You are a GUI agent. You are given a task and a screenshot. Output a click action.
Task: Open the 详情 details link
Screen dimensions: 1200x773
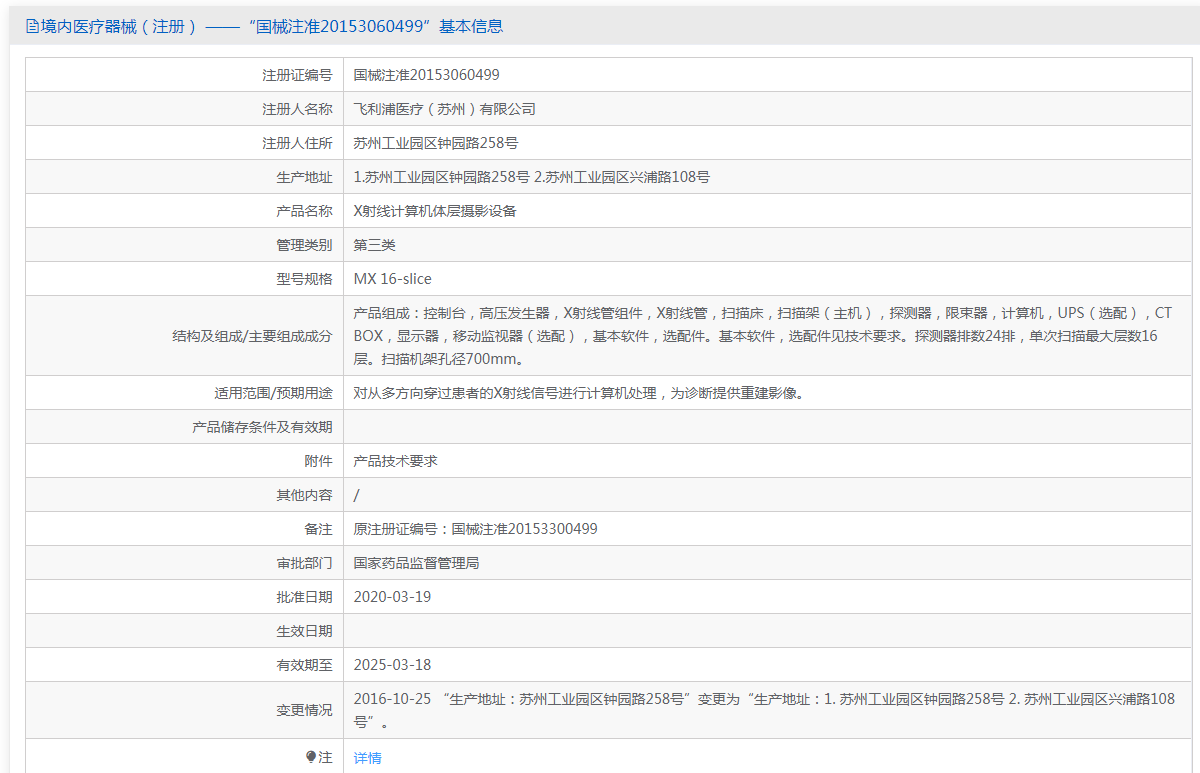tap(367, 758)
